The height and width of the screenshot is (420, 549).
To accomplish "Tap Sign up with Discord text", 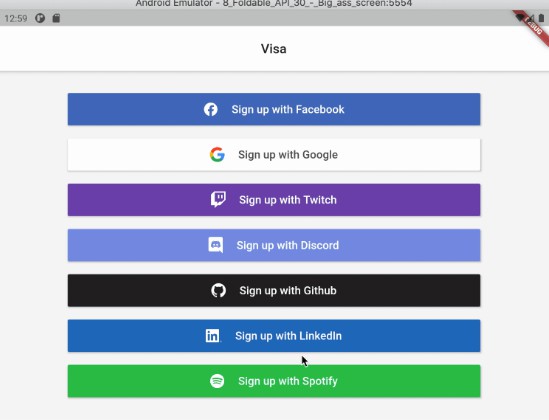I will click(288, 245).
